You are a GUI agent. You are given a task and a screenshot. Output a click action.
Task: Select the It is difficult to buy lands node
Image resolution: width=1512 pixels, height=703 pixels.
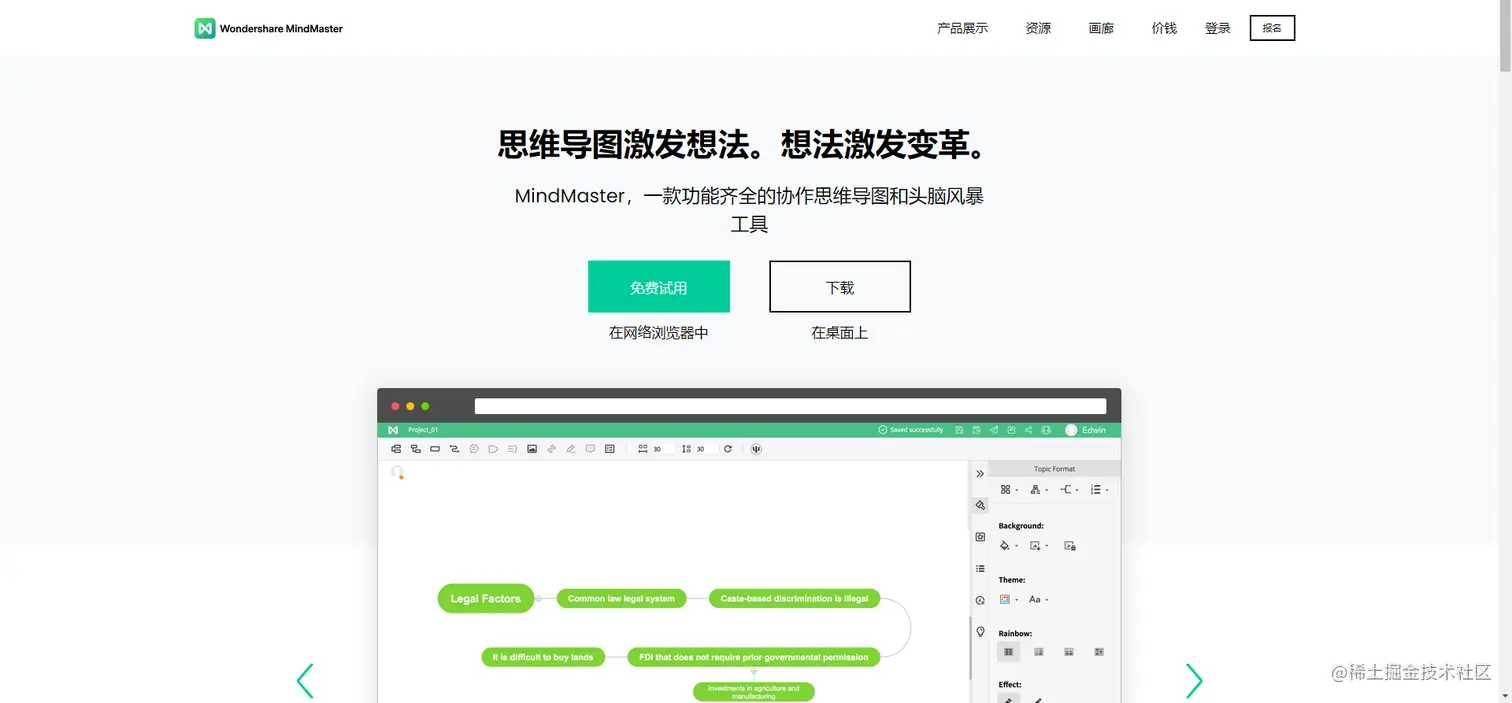(x=543, y=657)
